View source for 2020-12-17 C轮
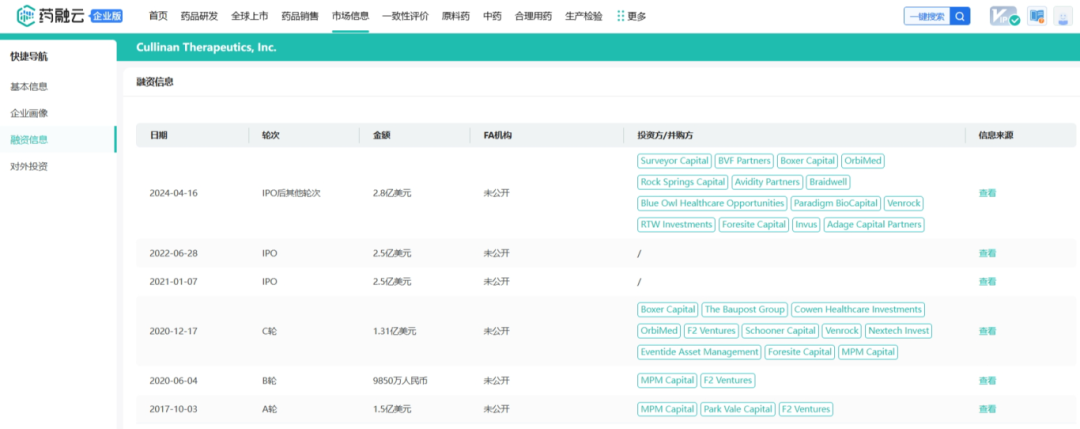 tap(987, 331)
